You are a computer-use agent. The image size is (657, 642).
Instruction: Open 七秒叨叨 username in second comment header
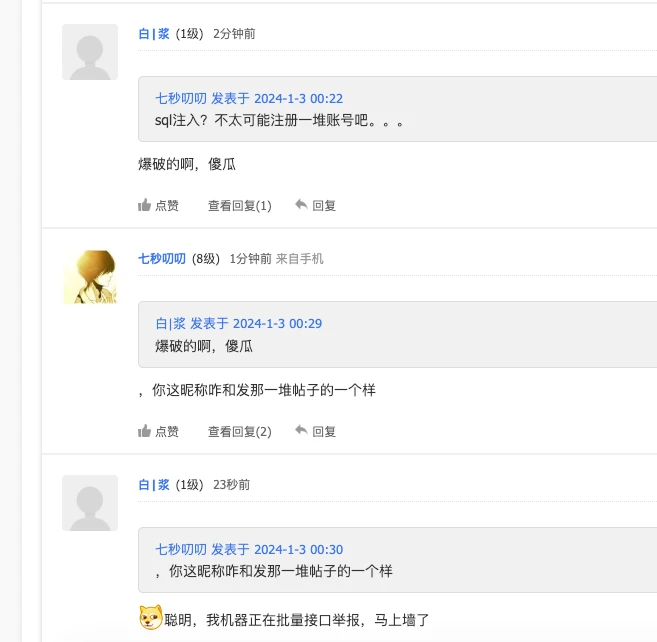162,259
